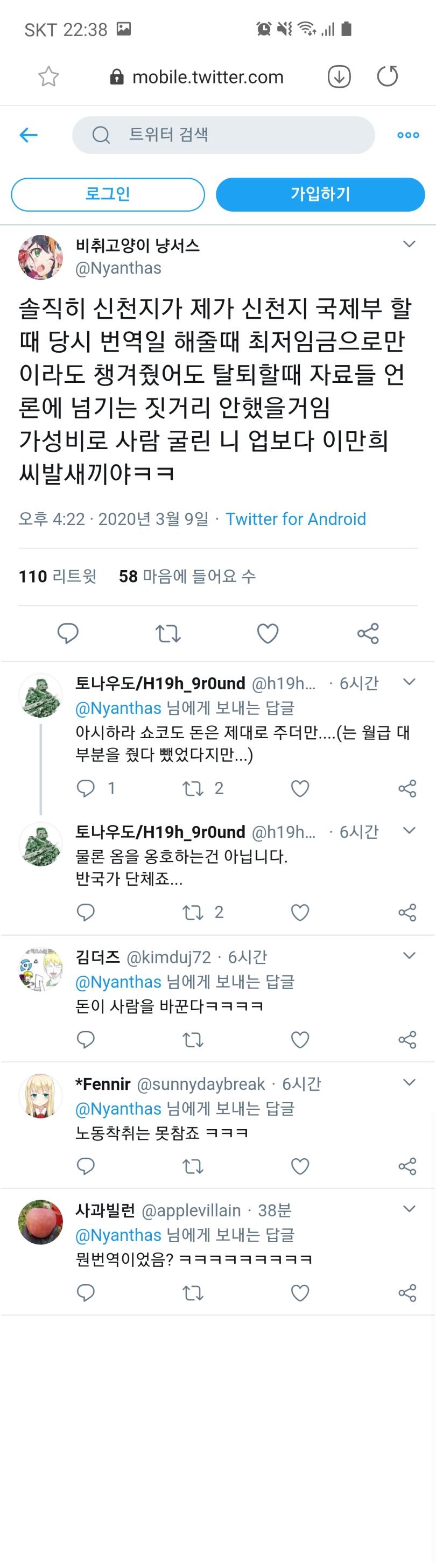Image resolution: width=436 pixels, height=1568 pixels.
Task: View the 110 리트윗 list
Action: point(57,576)
